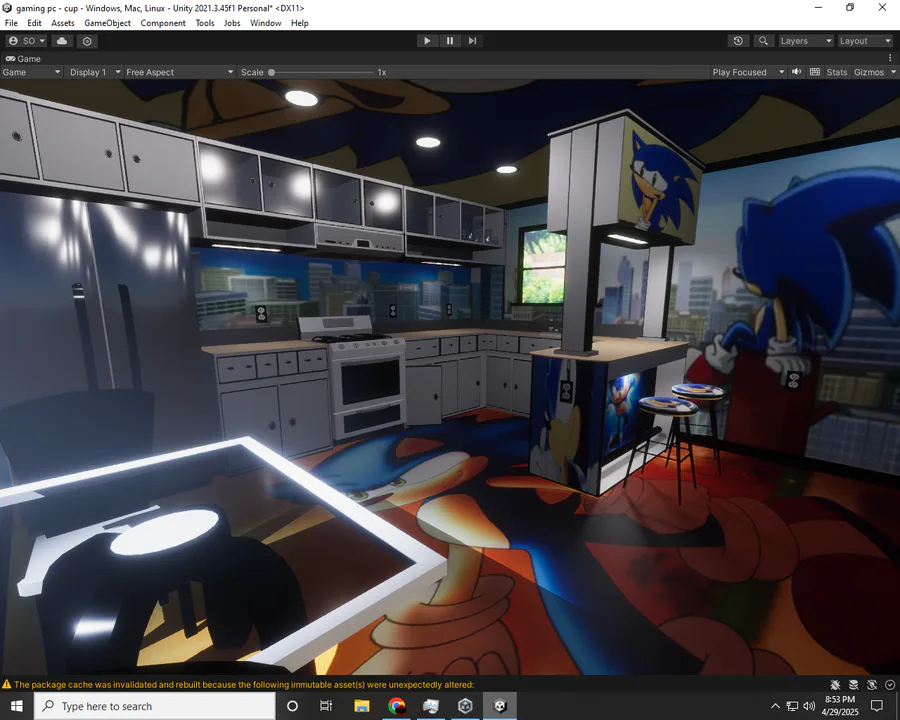Open the Game/Simulator view dropdown

pyautogui.click(x=31, y=72)
